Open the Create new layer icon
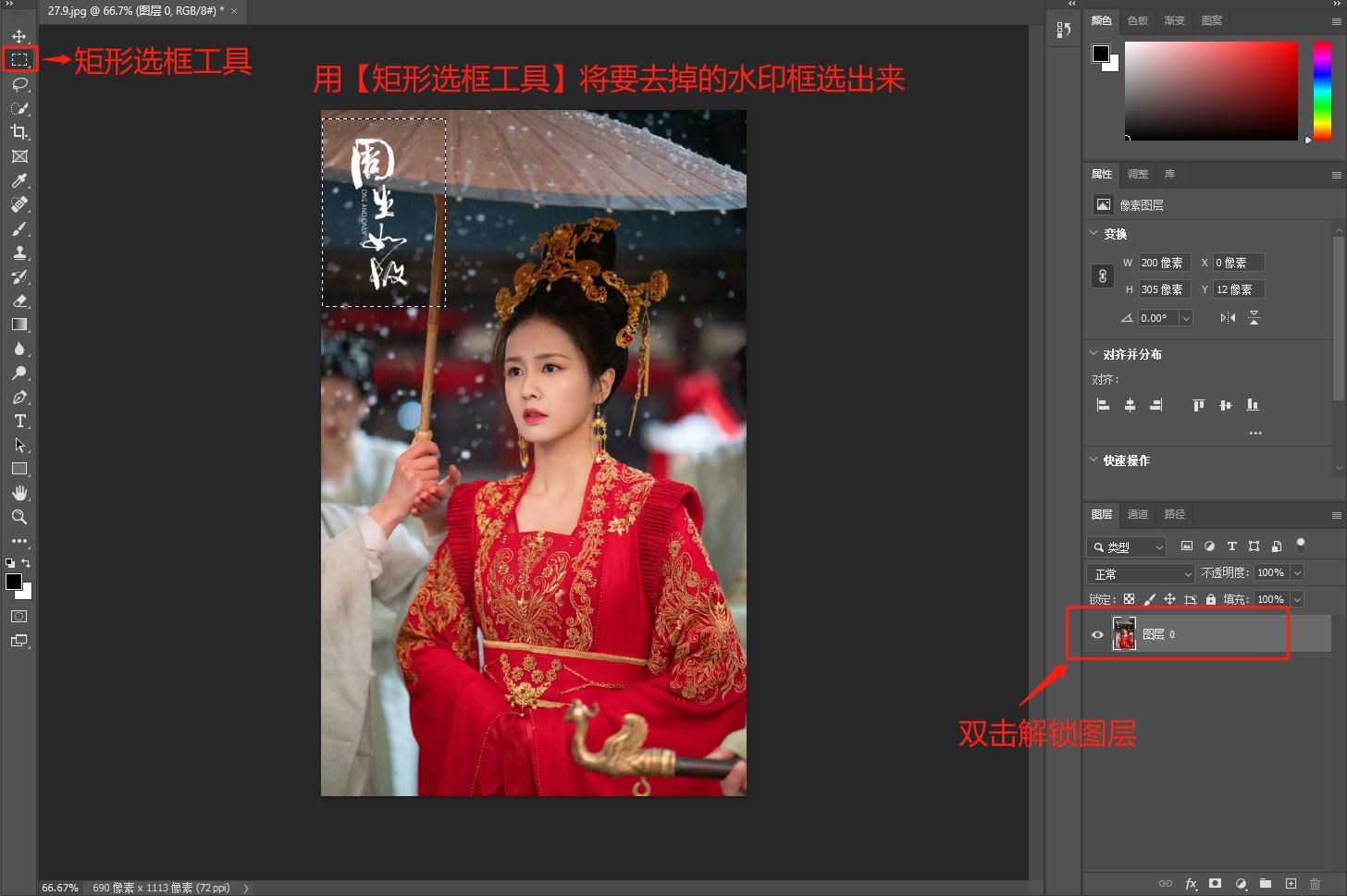This screenshot has width=1347, height=896. coord(1290,884)
